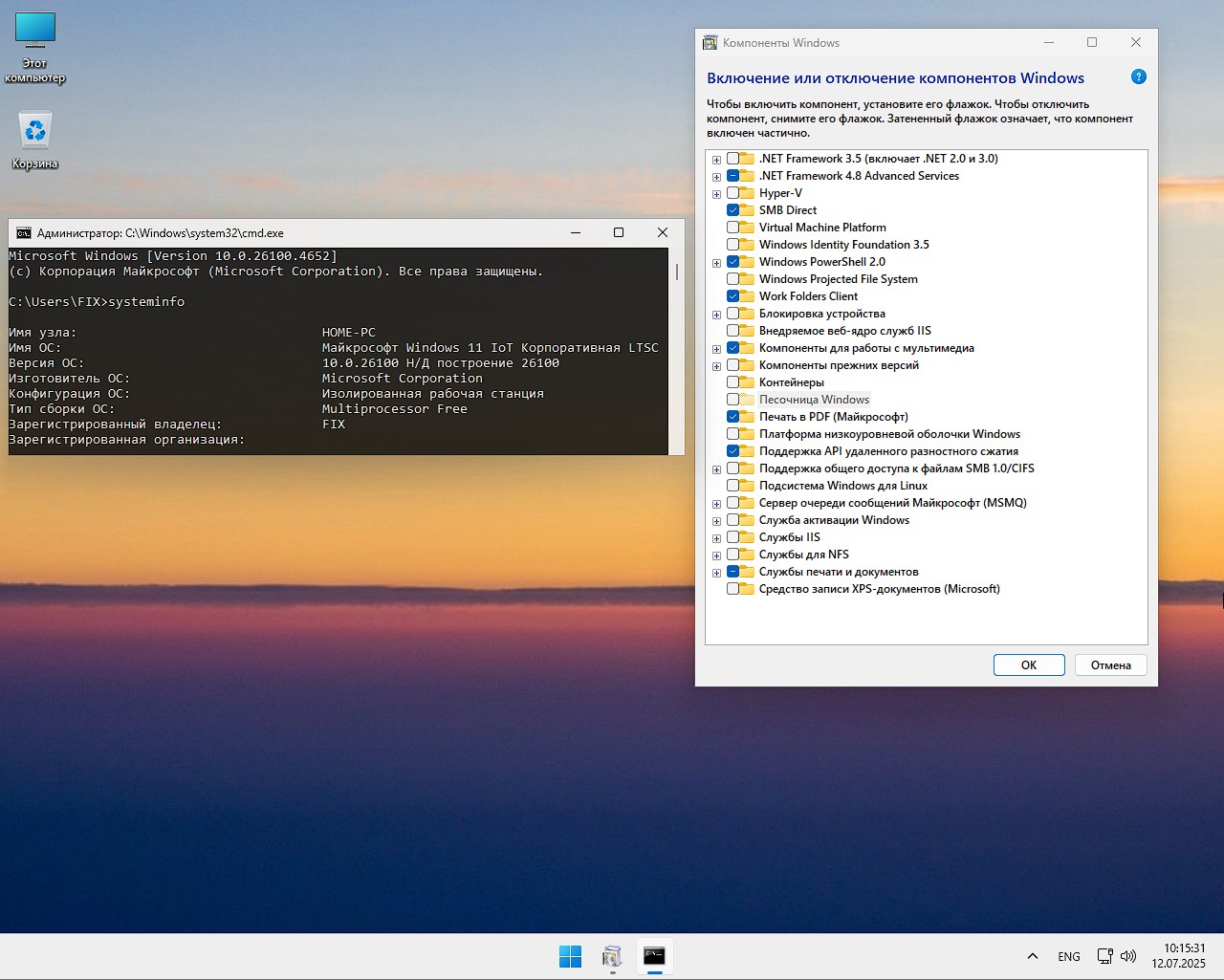This screenshot has height=980, width=1224.
Task: Enable the Hyper-V checkbox
Action: [x=733, y=193]
